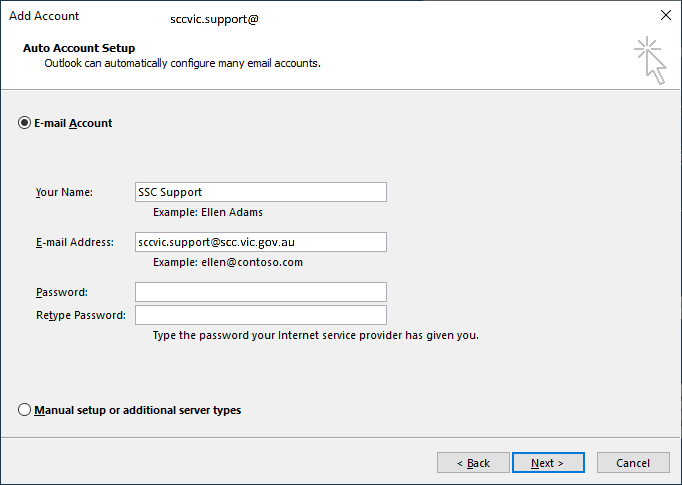Click the "E-mail Address:" label
Image resolution: width=682 pixels, height=485 pixels.
[x=74, y=242]
